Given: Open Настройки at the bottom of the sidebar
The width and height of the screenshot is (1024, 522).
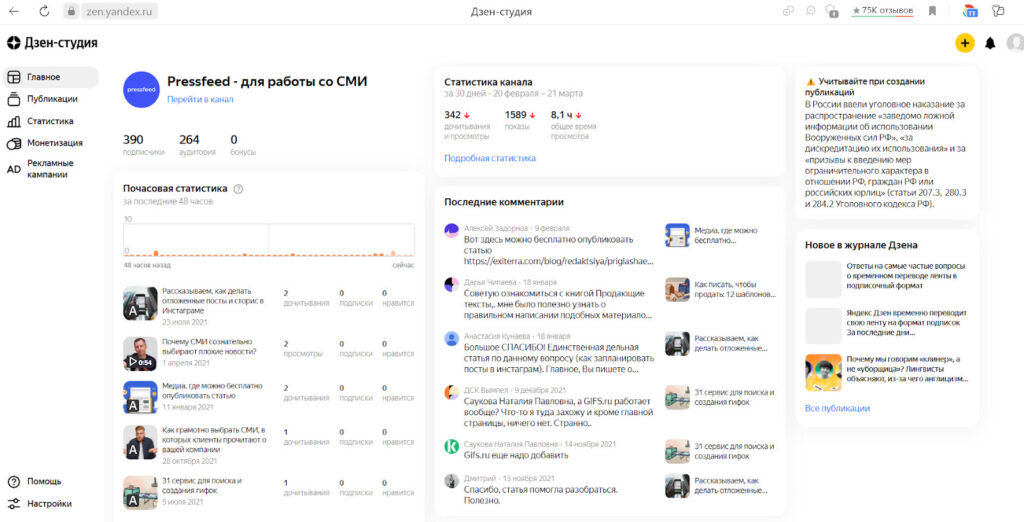Looking at the screenshot, I should [x=49, y=504].
